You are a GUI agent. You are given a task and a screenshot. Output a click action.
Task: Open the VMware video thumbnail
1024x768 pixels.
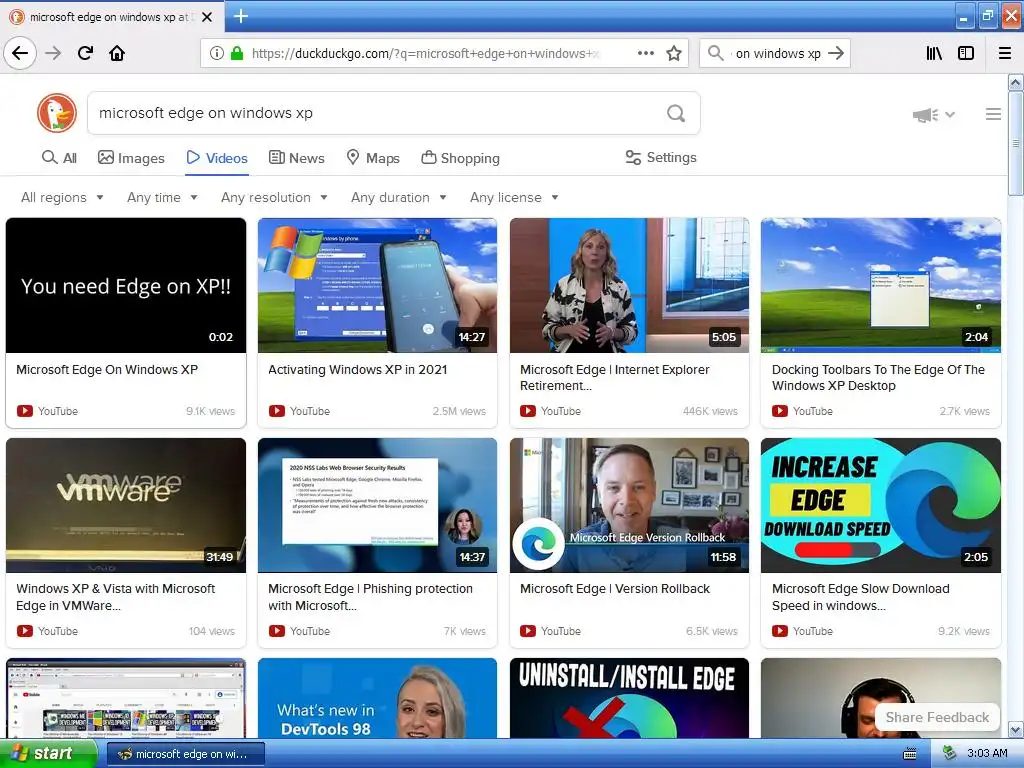pos(126,505)
